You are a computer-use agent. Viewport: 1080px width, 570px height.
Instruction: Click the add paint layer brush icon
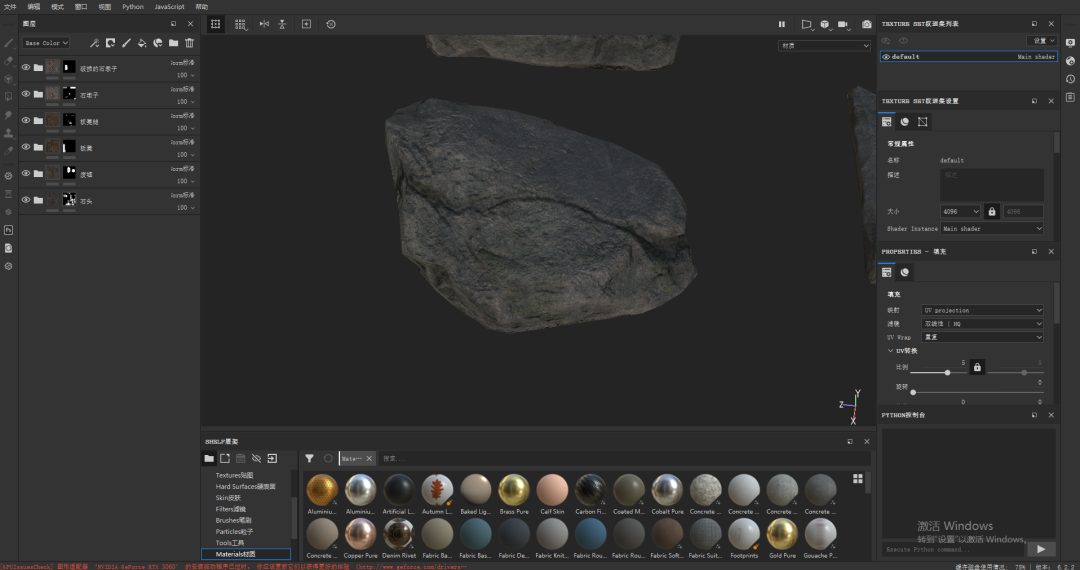pos(126,43)
